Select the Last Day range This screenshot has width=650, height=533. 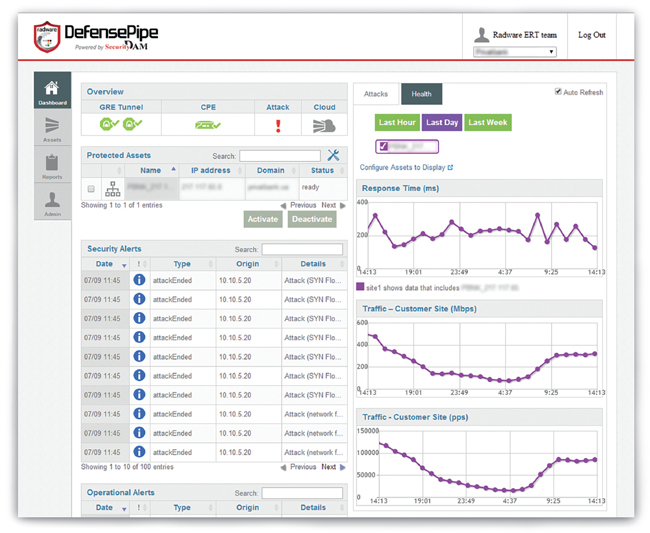442,122
